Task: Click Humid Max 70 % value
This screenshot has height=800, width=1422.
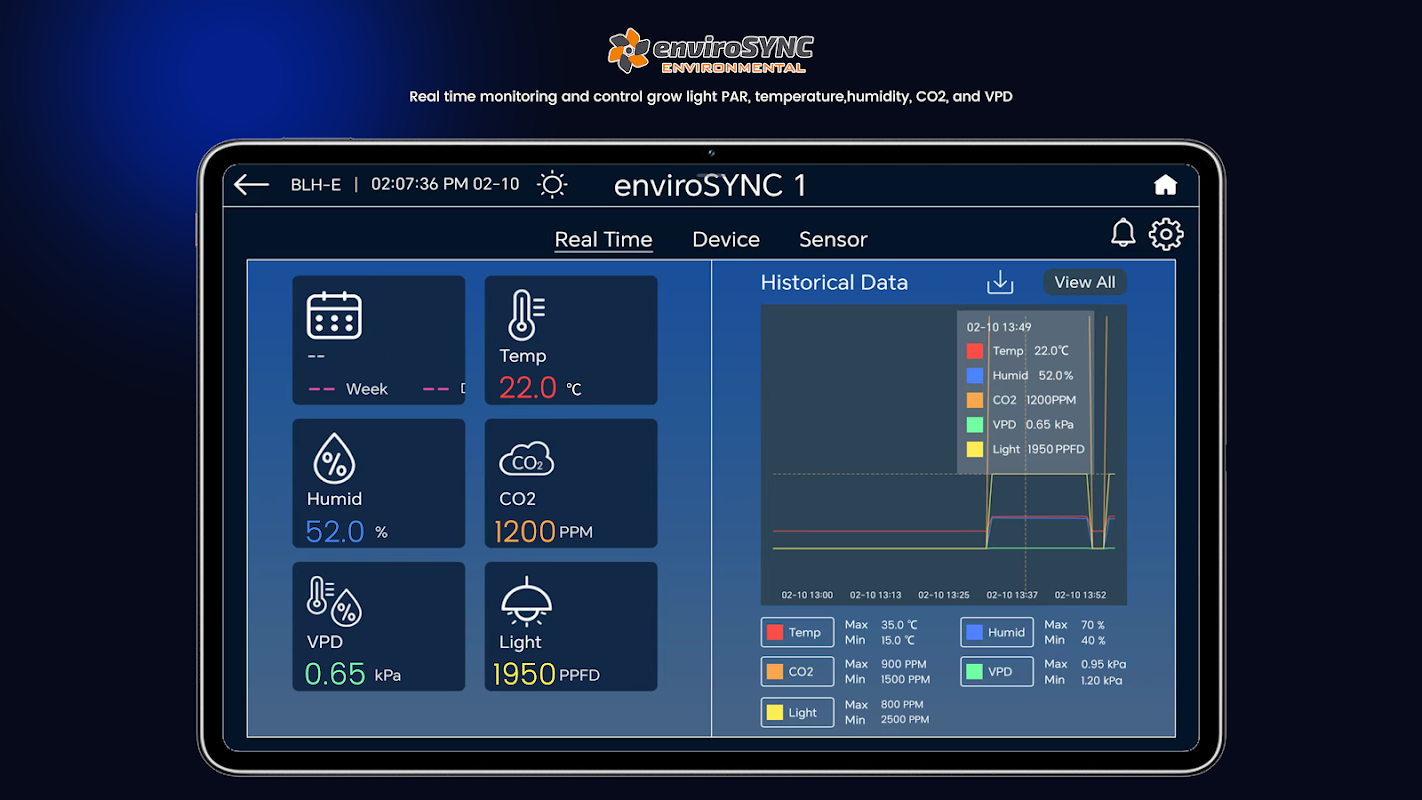Action: point(1093,625)
